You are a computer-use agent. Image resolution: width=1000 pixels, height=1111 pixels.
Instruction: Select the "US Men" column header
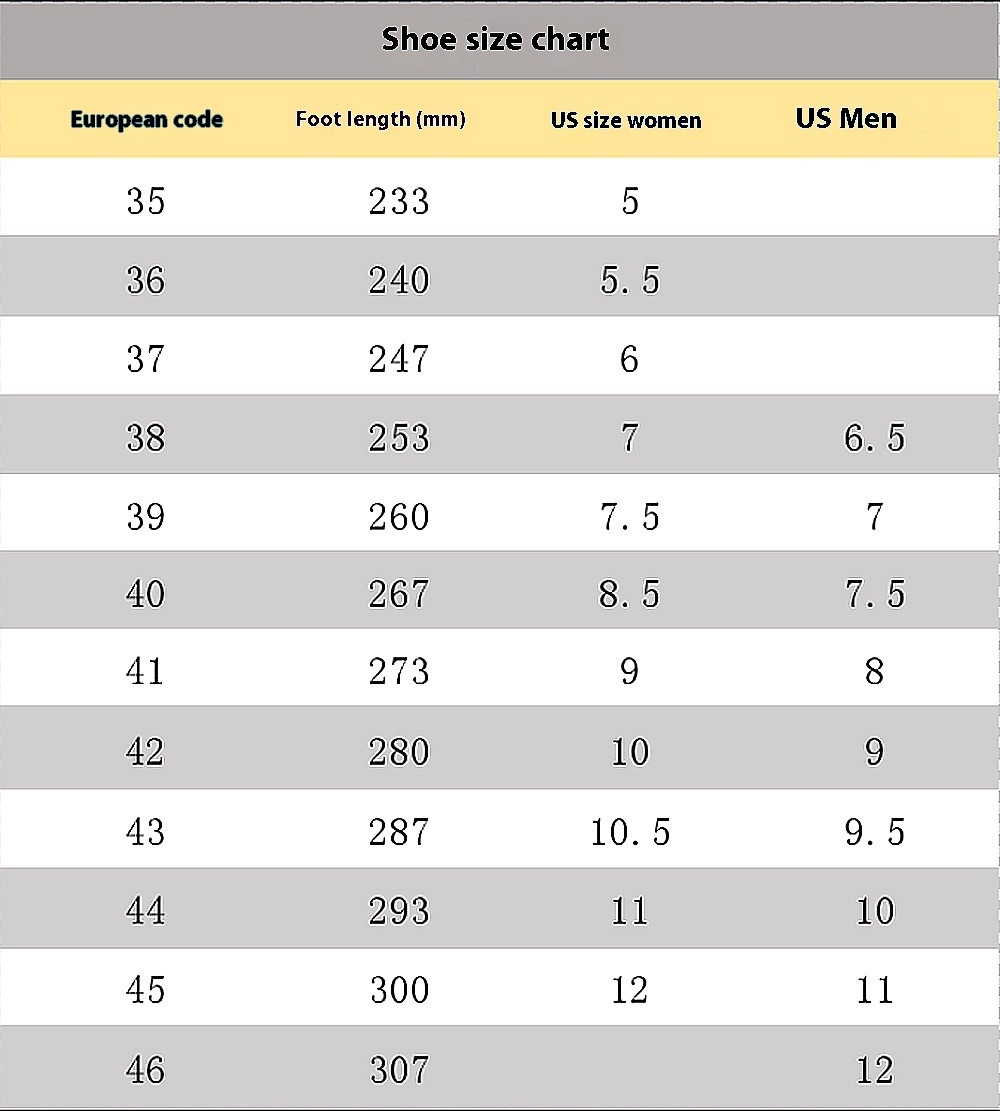846,119
